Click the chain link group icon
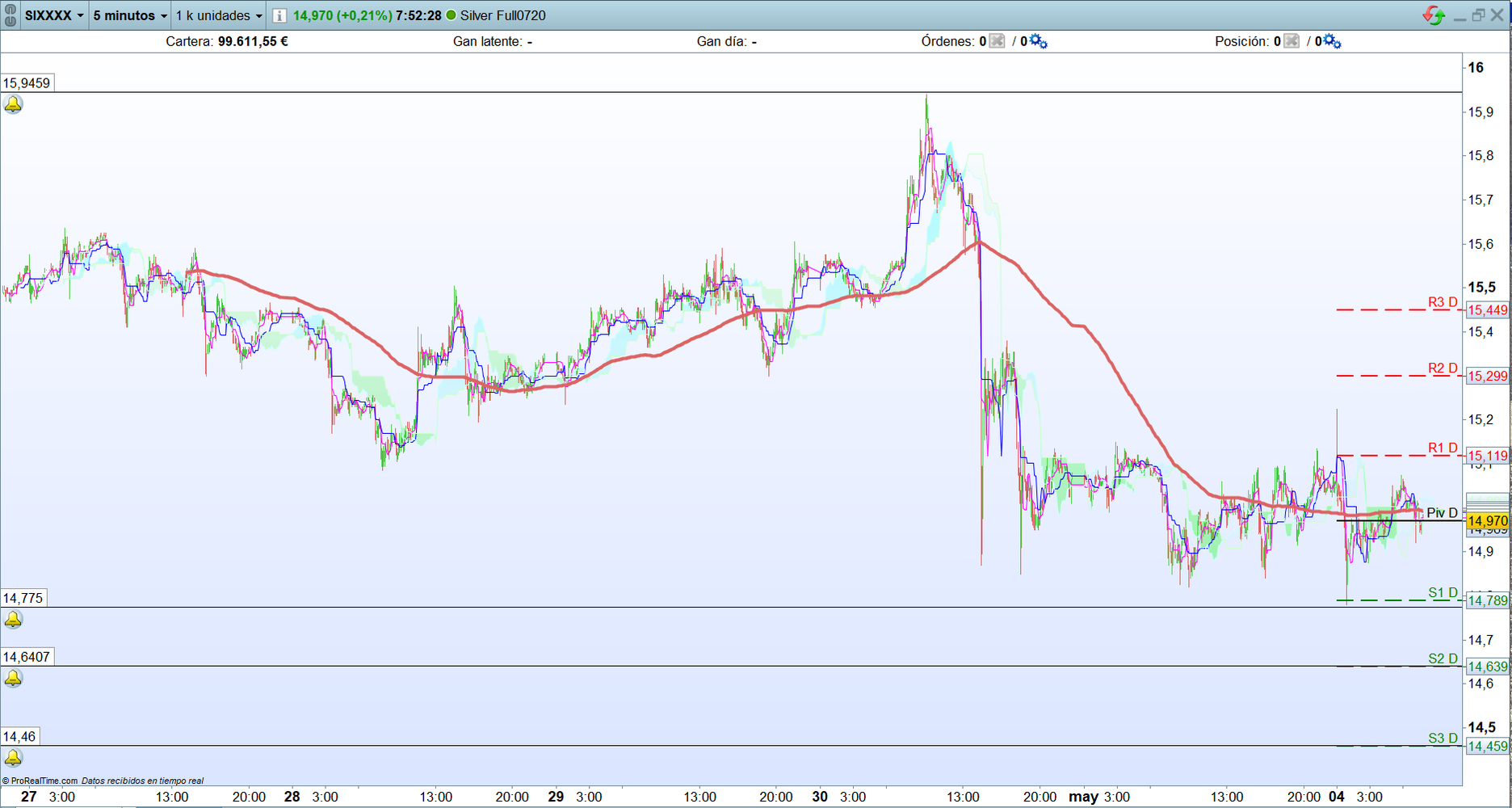Screen dimensions: 1512x808 (x=10, y=15)
